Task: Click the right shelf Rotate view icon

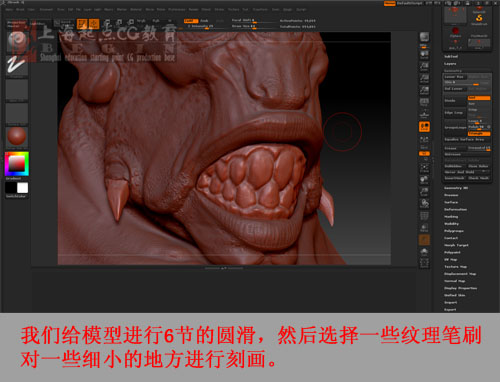Action: point(424,204)
